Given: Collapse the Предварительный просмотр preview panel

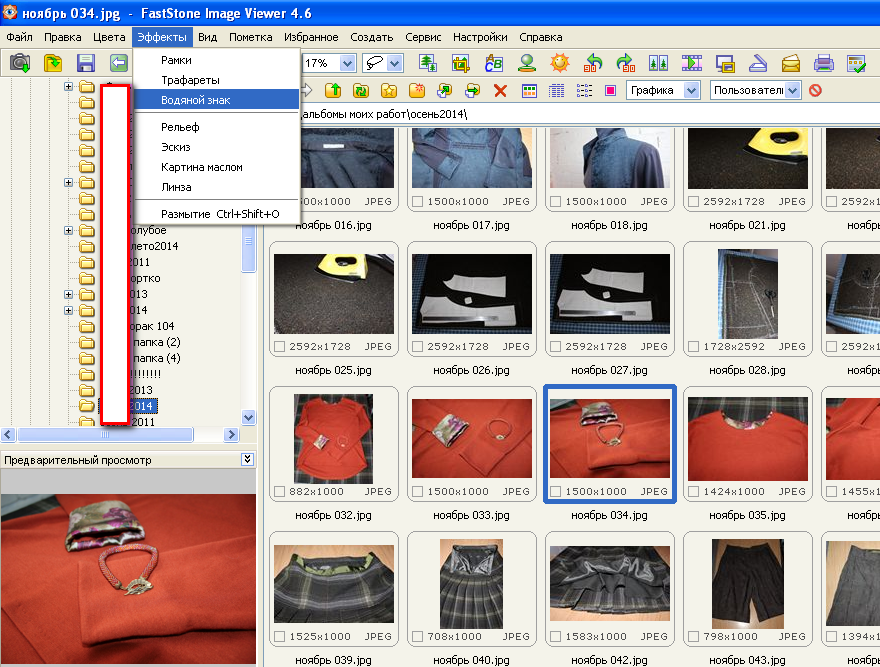Looking at the screenshot, I should [x=247, y=459].
